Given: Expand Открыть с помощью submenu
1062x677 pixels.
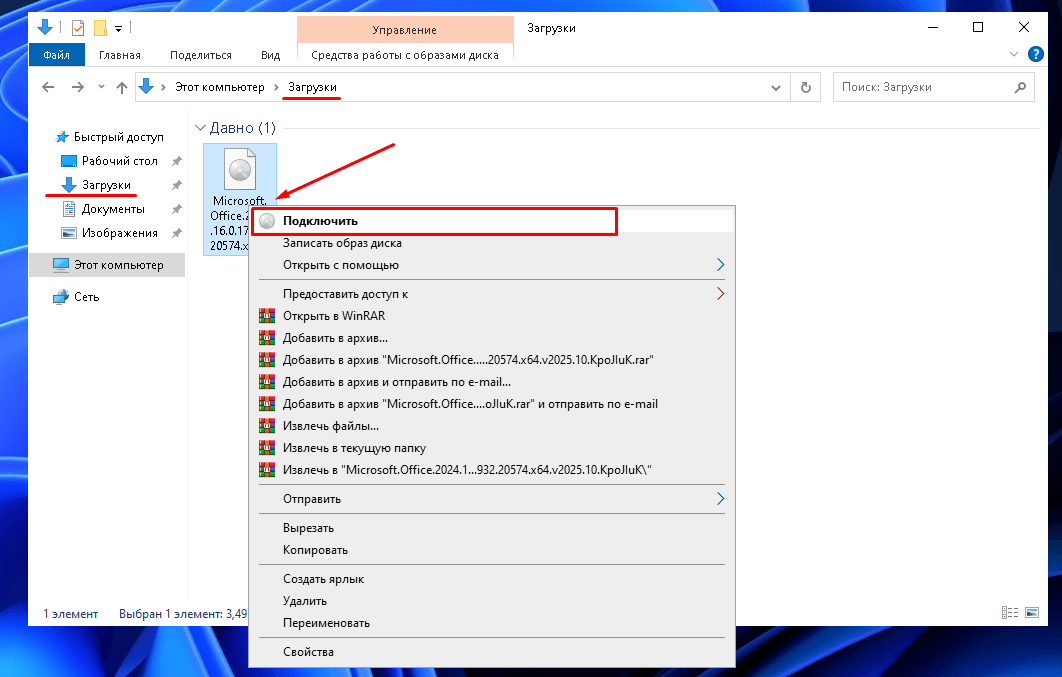Looking at the screenshot, I should coord(492,265).
